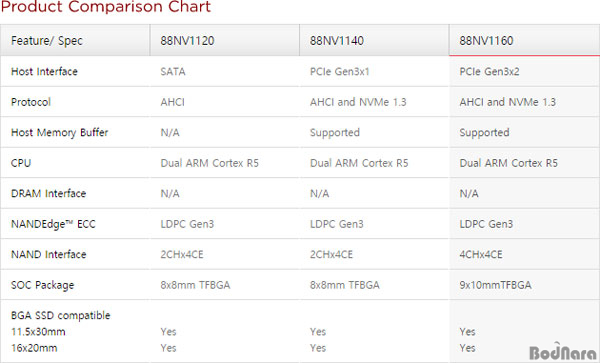
Task: Click the SOC Package row label
Action: pyautogui.click(x=42, y=285)
